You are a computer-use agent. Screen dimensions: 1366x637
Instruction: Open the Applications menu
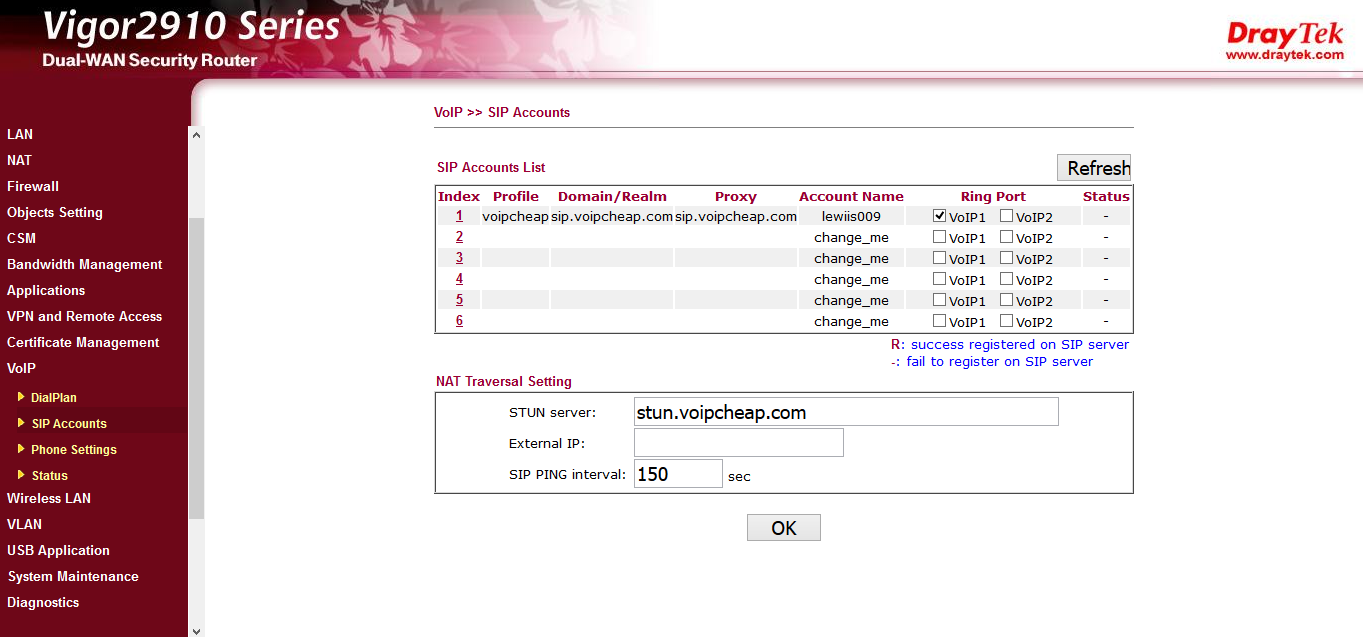tap(46, 290)
